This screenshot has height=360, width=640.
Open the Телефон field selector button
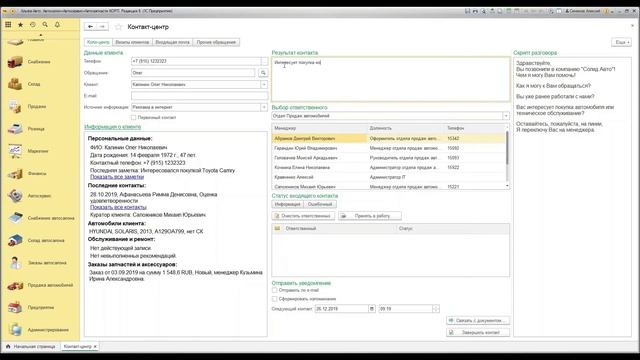coord(264,61)
